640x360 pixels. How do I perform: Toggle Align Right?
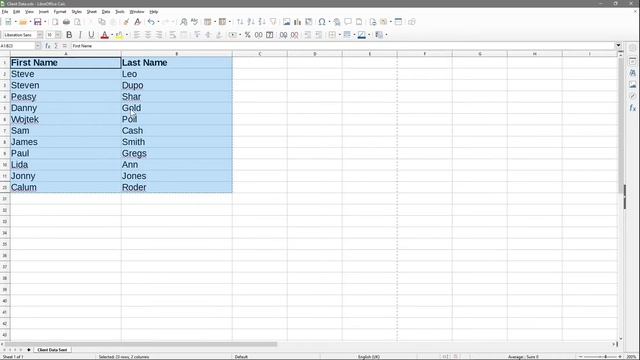(x=159, y=35)
